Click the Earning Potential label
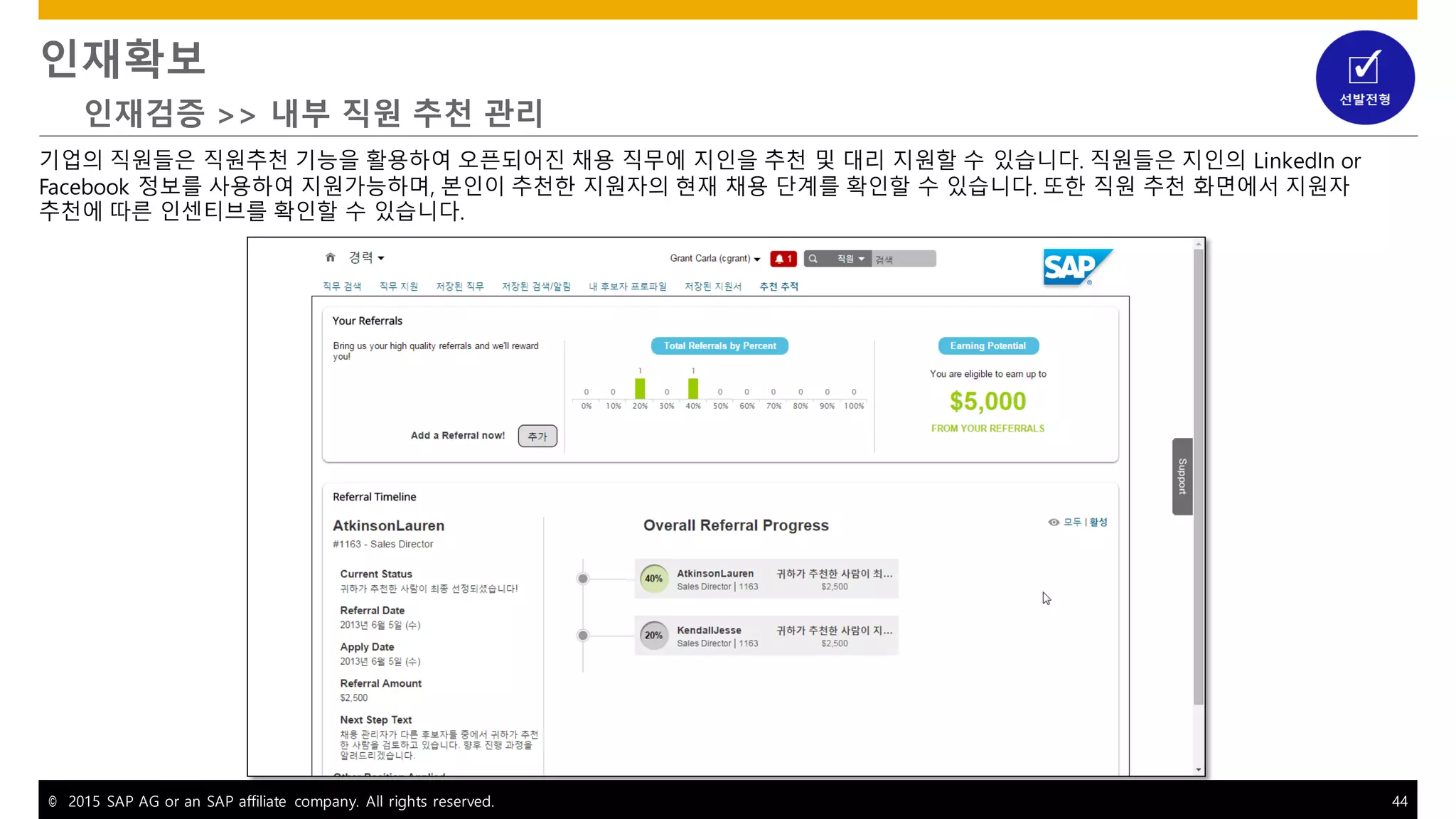This screenshot has height=819, width=1456. coord(988,346)
